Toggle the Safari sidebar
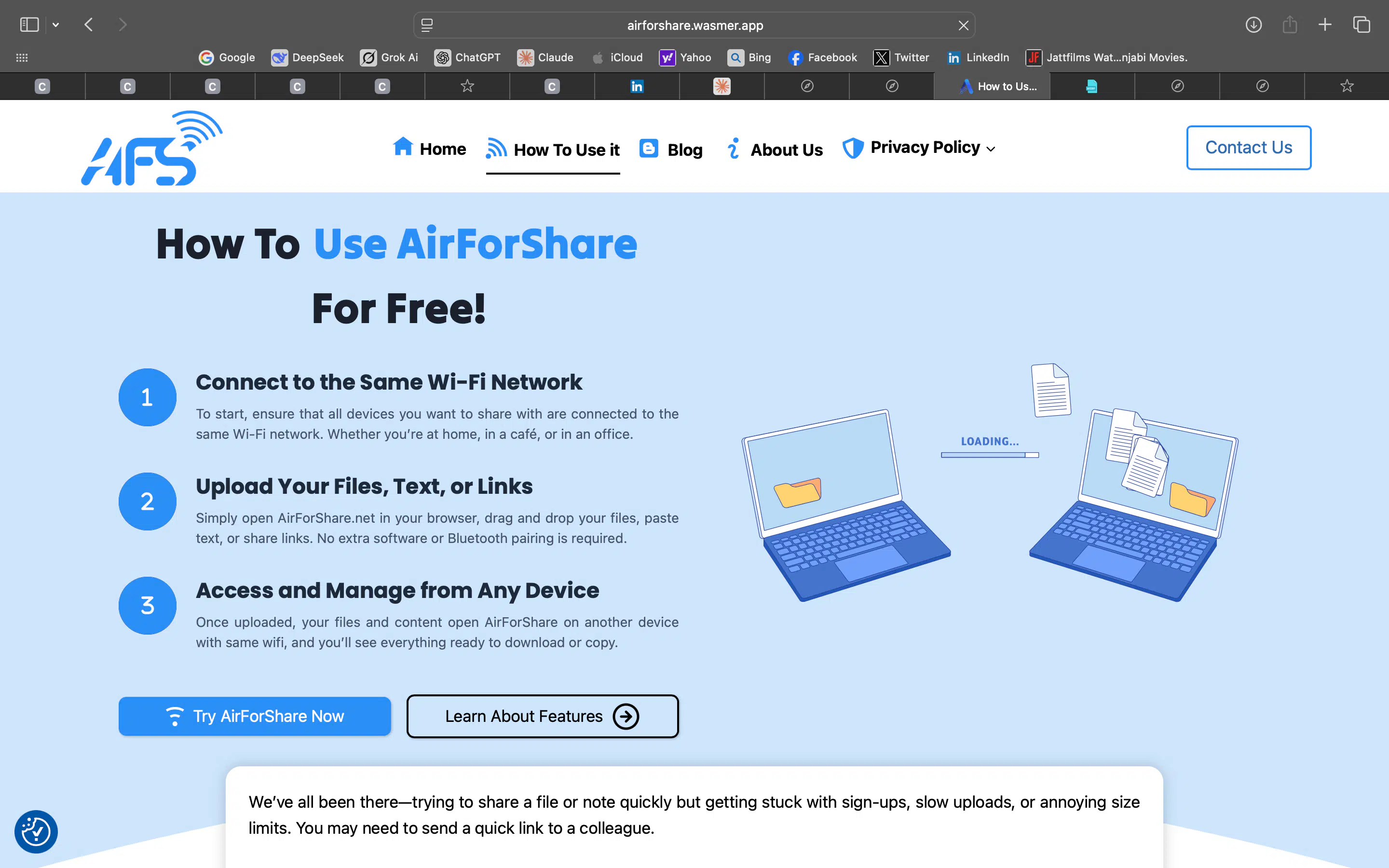This screenshot has height=868, width=1389. tap(29, 25)
